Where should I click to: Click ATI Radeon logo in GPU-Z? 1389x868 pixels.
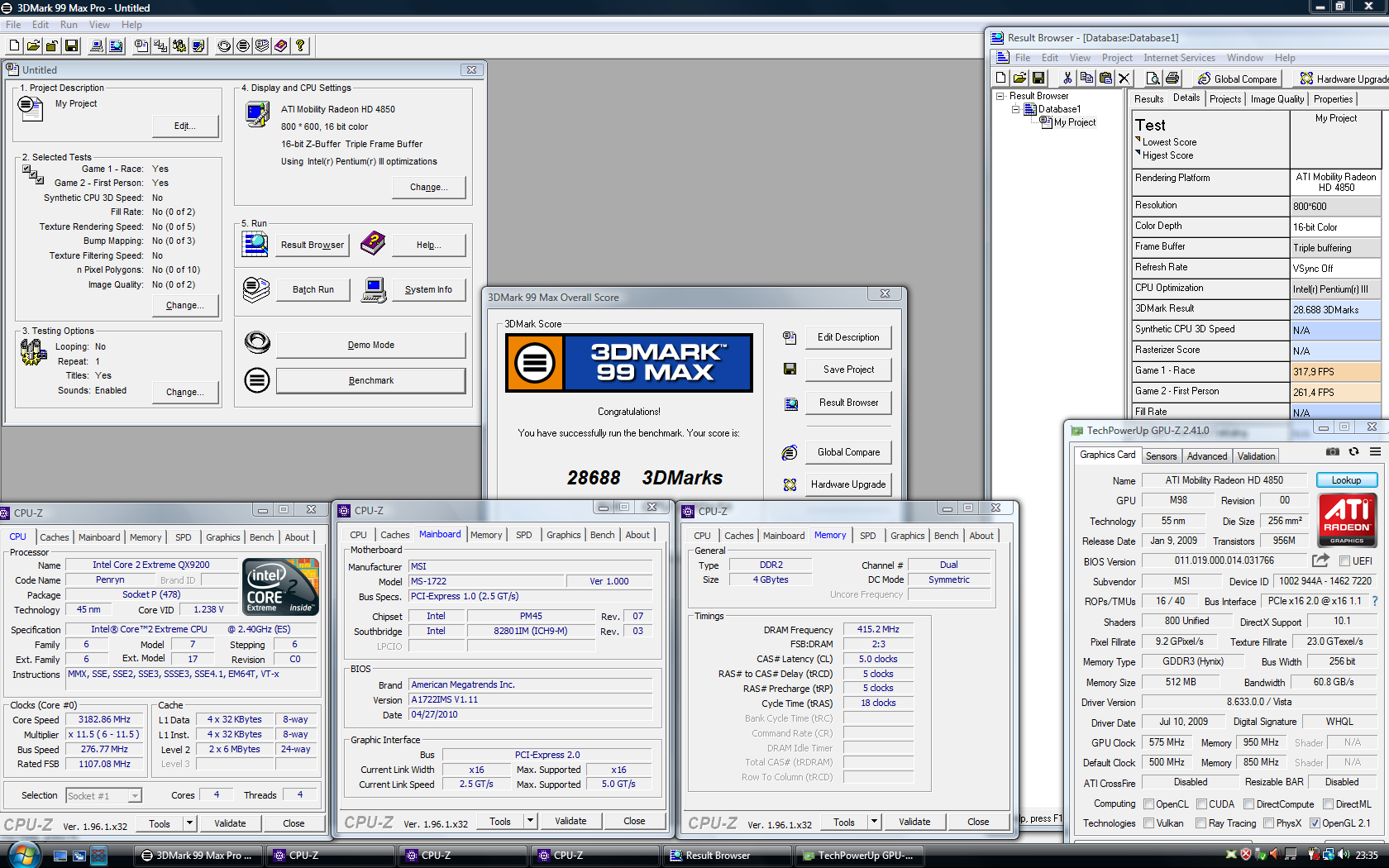pos(1347,520)
